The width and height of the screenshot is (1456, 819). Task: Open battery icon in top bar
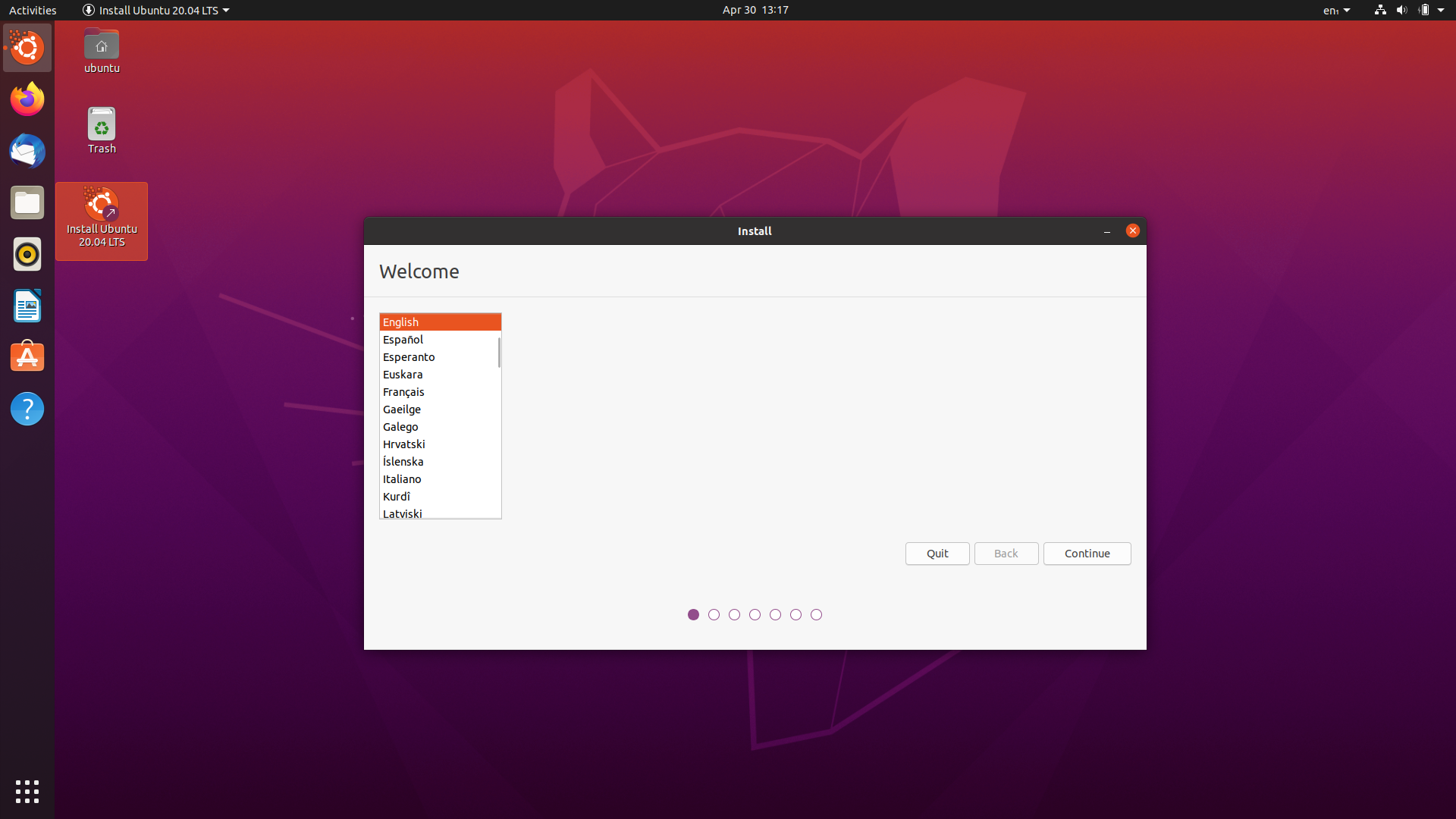click(1423, 10)
